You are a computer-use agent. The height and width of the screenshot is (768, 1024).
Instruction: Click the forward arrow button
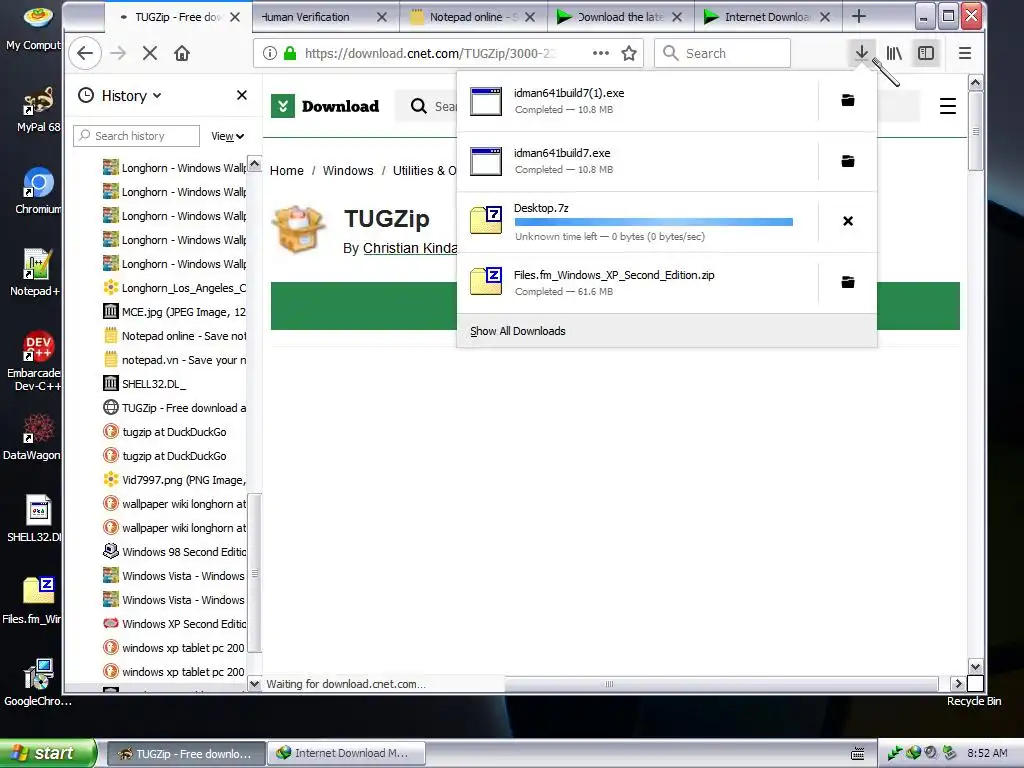[x=118, y=53]
